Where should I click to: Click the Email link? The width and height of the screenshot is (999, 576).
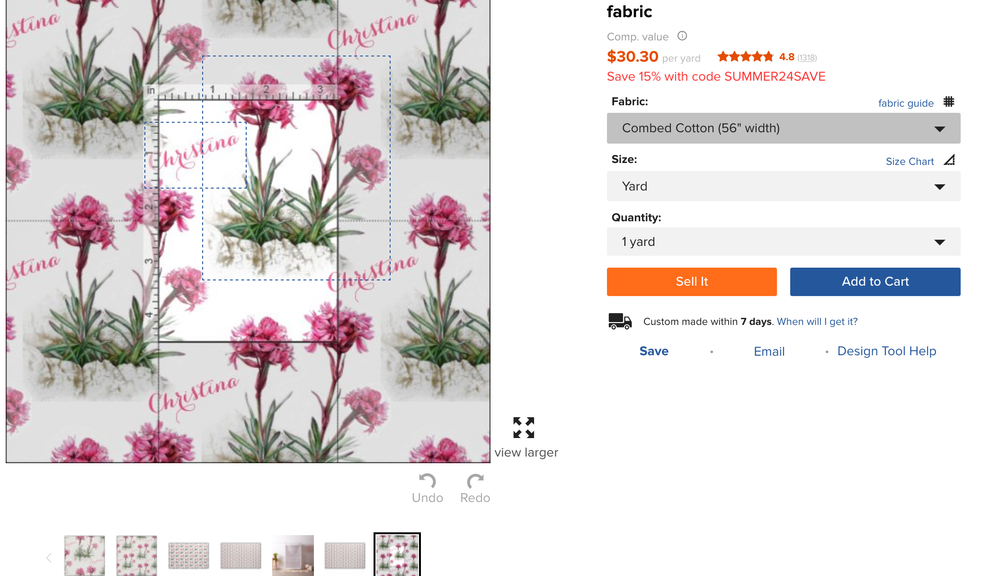coord(769,351)
